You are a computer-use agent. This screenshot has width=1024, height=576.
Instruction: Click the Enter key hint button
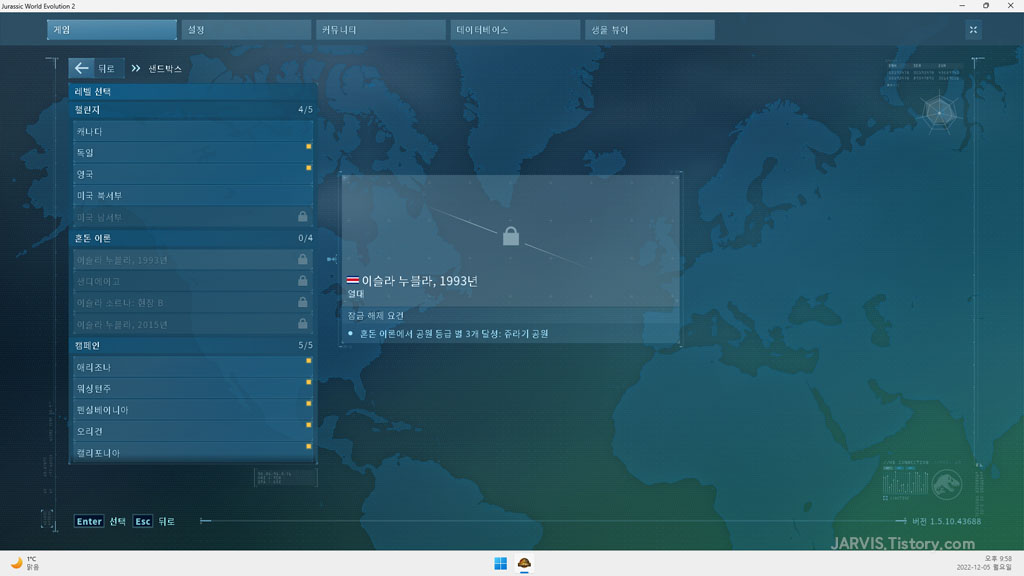coord(89,521)
